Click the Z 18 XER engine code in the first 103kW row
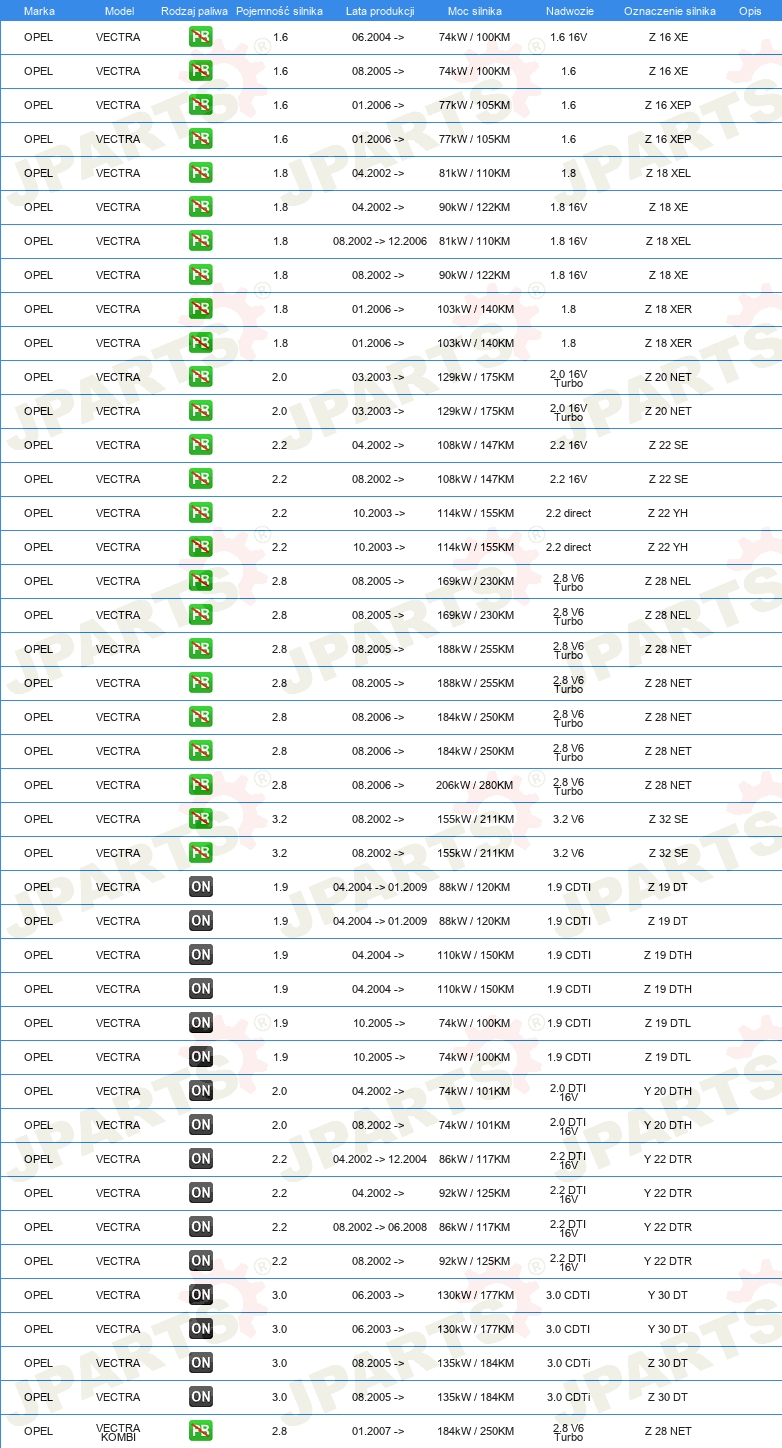Viewport: 782px width, 1448px height. (x=668, y=309)
